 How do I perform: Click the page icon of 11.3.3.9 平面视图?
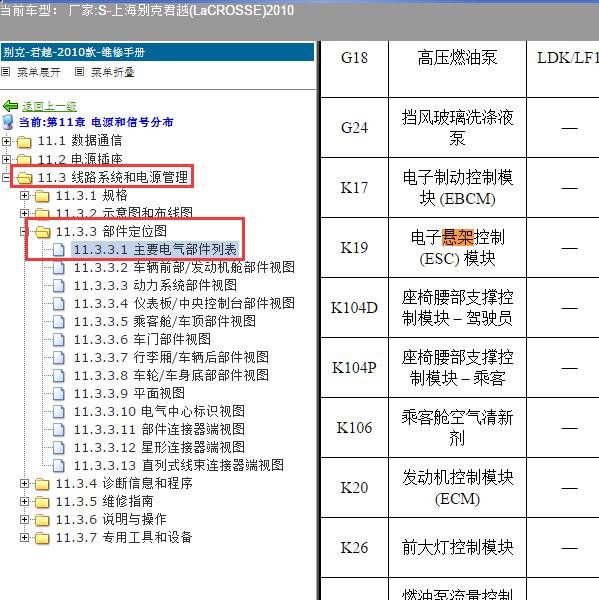[x=58, y=393]
